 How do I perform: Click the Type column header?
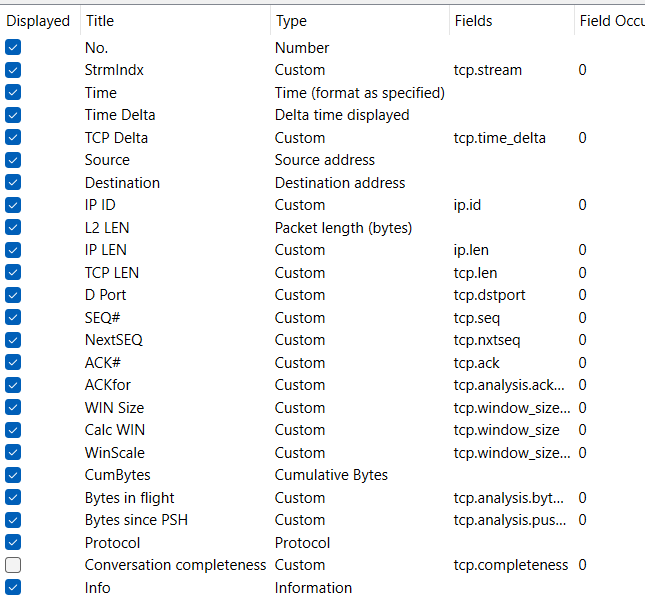[291, 20]
